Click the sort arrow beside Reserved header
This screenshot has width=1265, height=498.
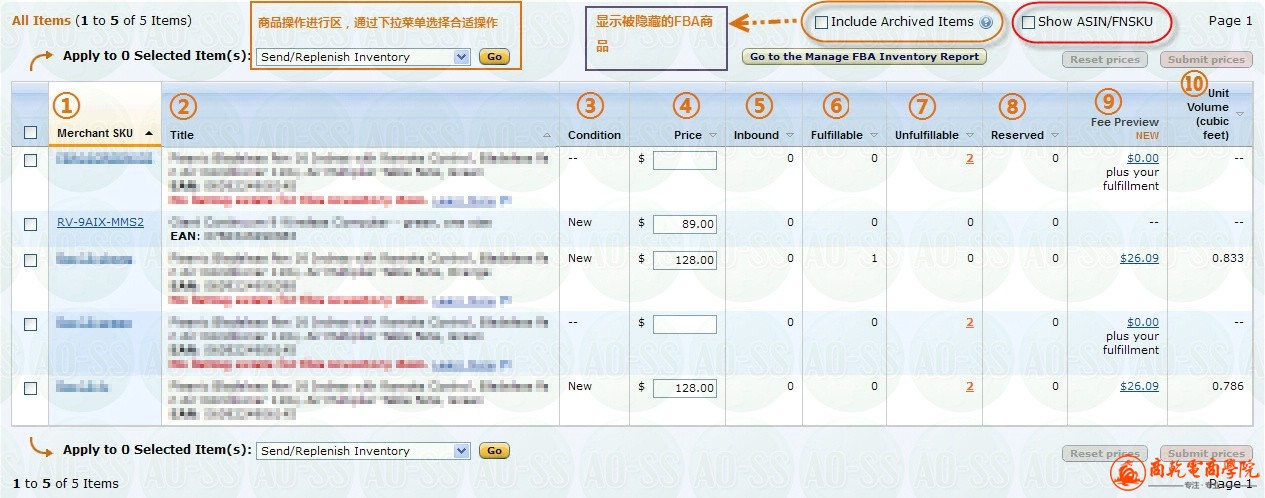(1054, 135)
